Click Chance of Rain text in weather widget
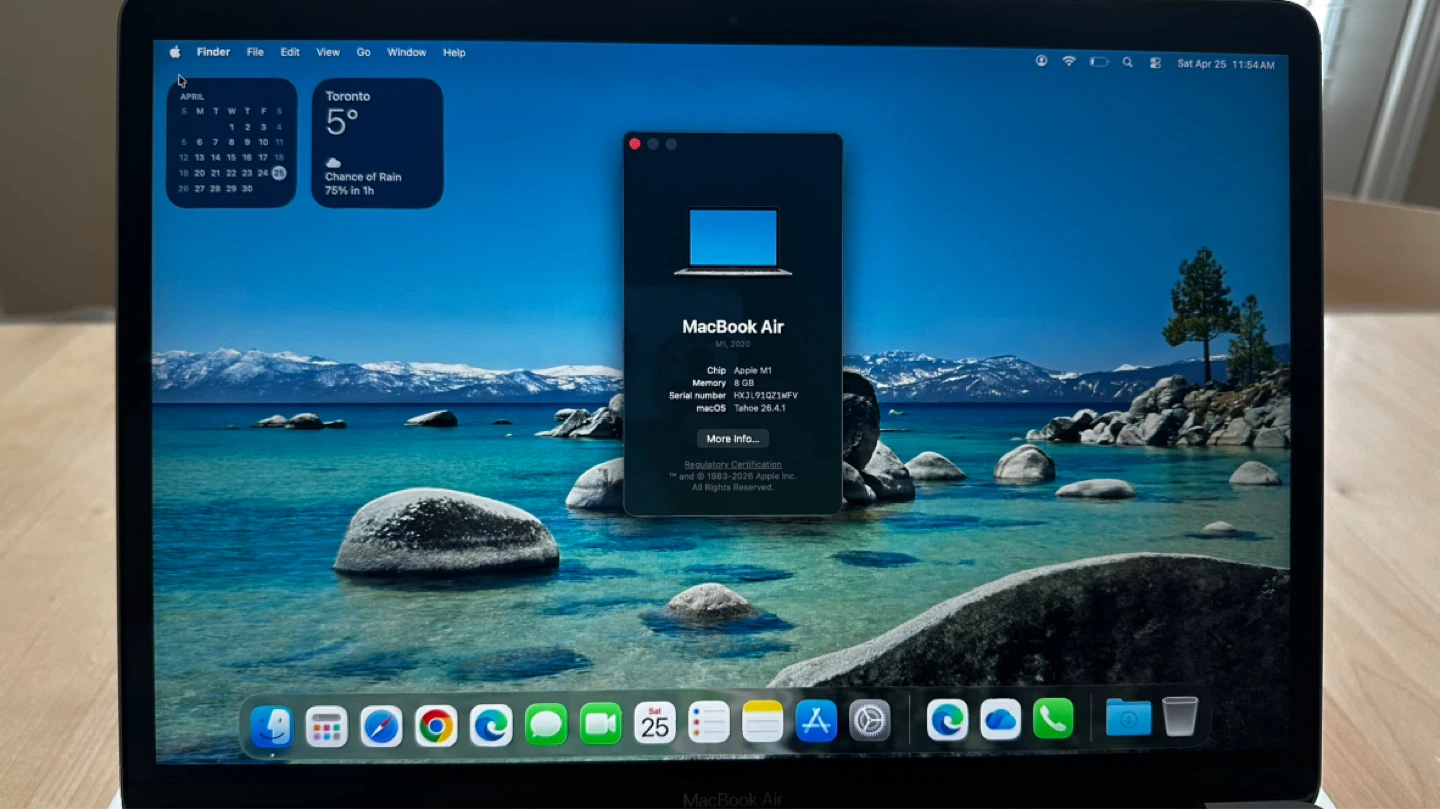This screenshot has width=1440, height=809. [363, 177]
